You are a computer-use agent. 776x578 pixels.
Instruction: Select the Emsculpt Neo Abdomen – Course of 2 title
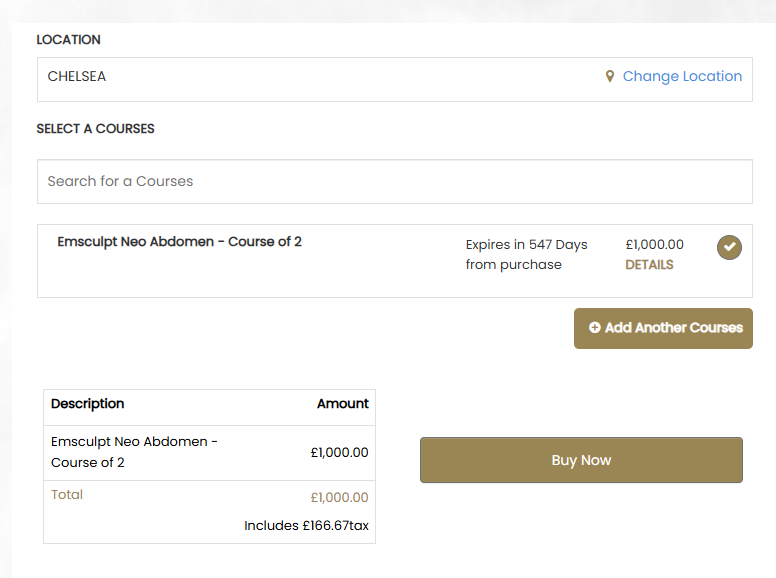179,241
